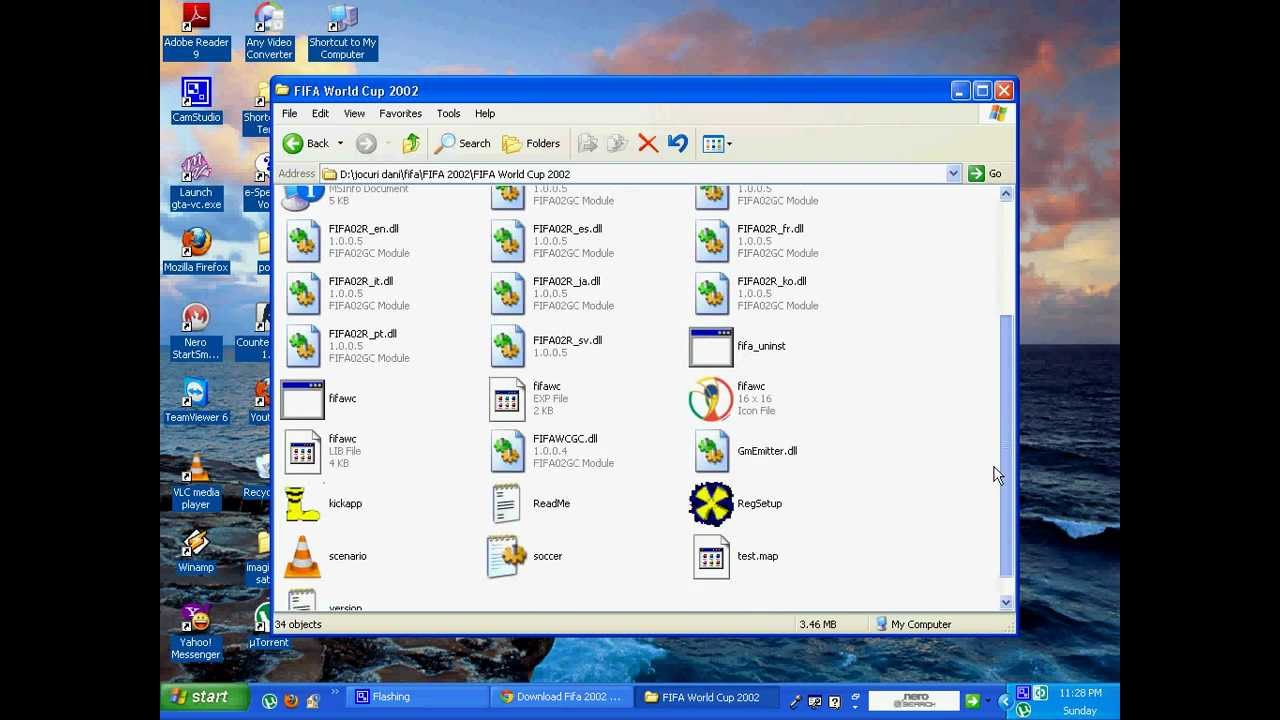Click the Windows start button
Viewport: 1280px width, 720px height.
coord(204,697)
